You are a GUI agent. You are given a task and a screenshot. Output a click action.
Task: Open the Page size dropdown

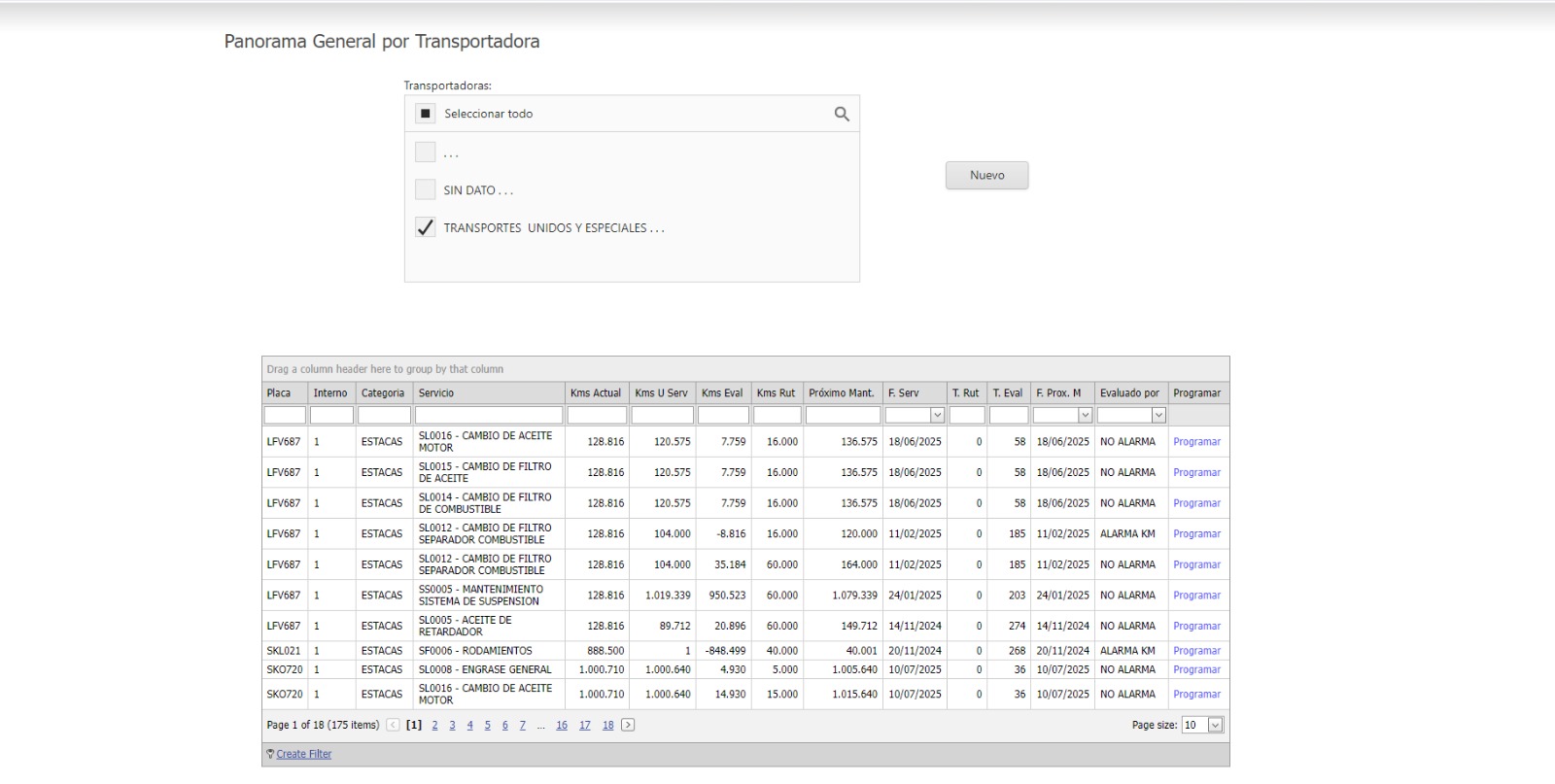(x=1215, y=726)
